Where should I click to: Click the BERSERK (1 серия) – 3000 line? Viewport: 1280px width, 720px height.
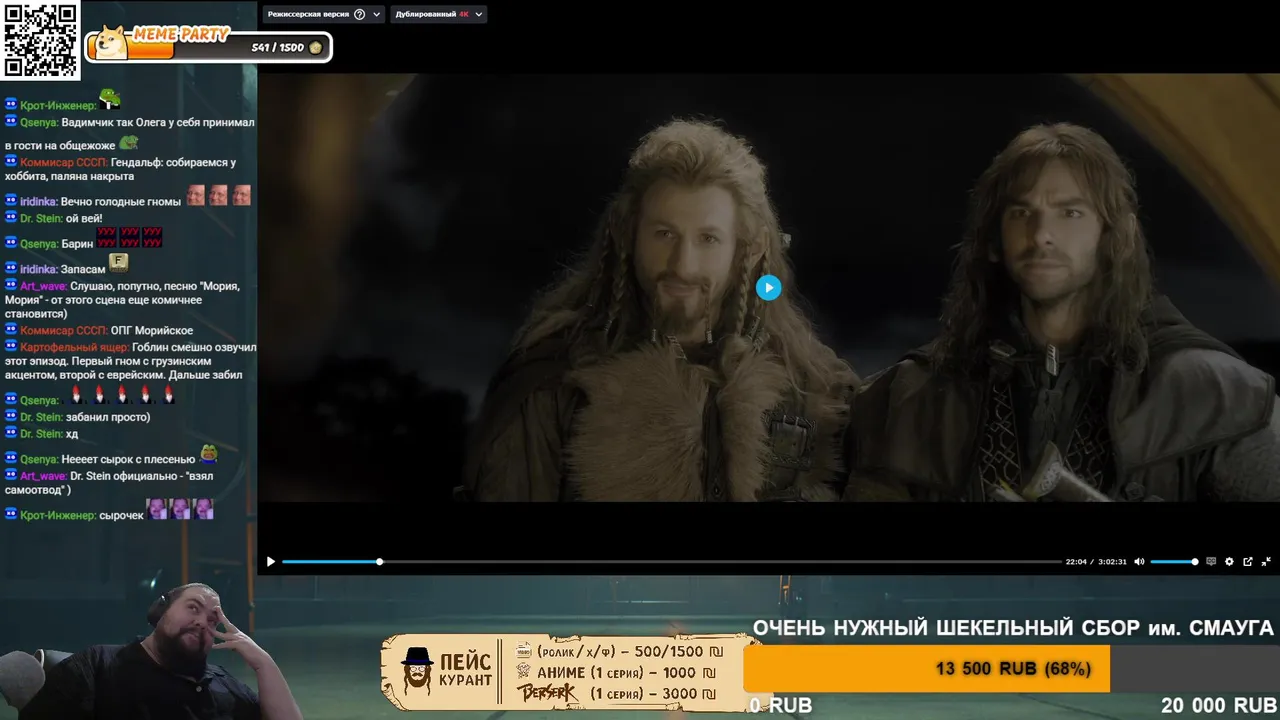coord(616,694)
